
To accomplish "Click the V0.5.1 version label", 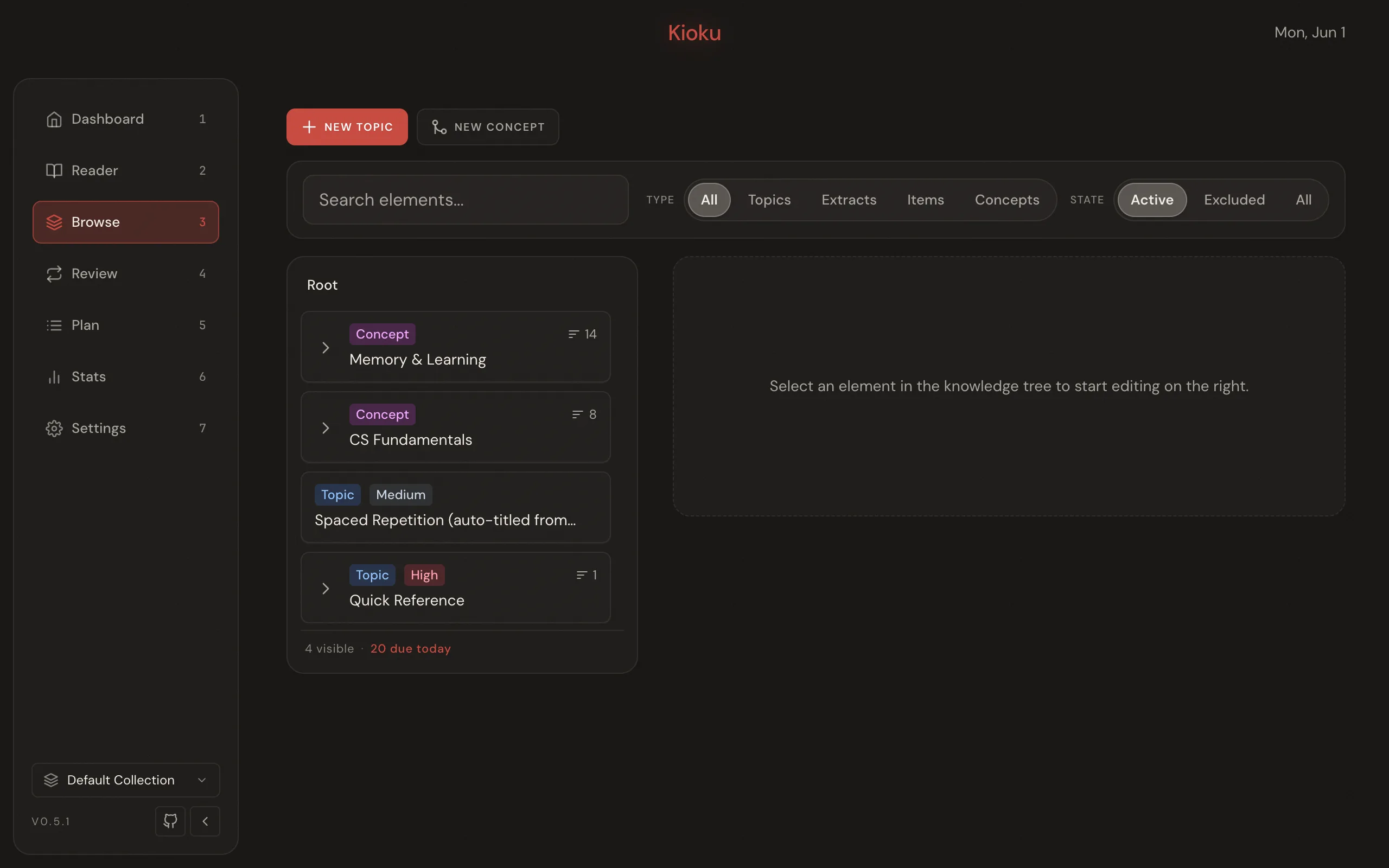I will coord(50,821).
